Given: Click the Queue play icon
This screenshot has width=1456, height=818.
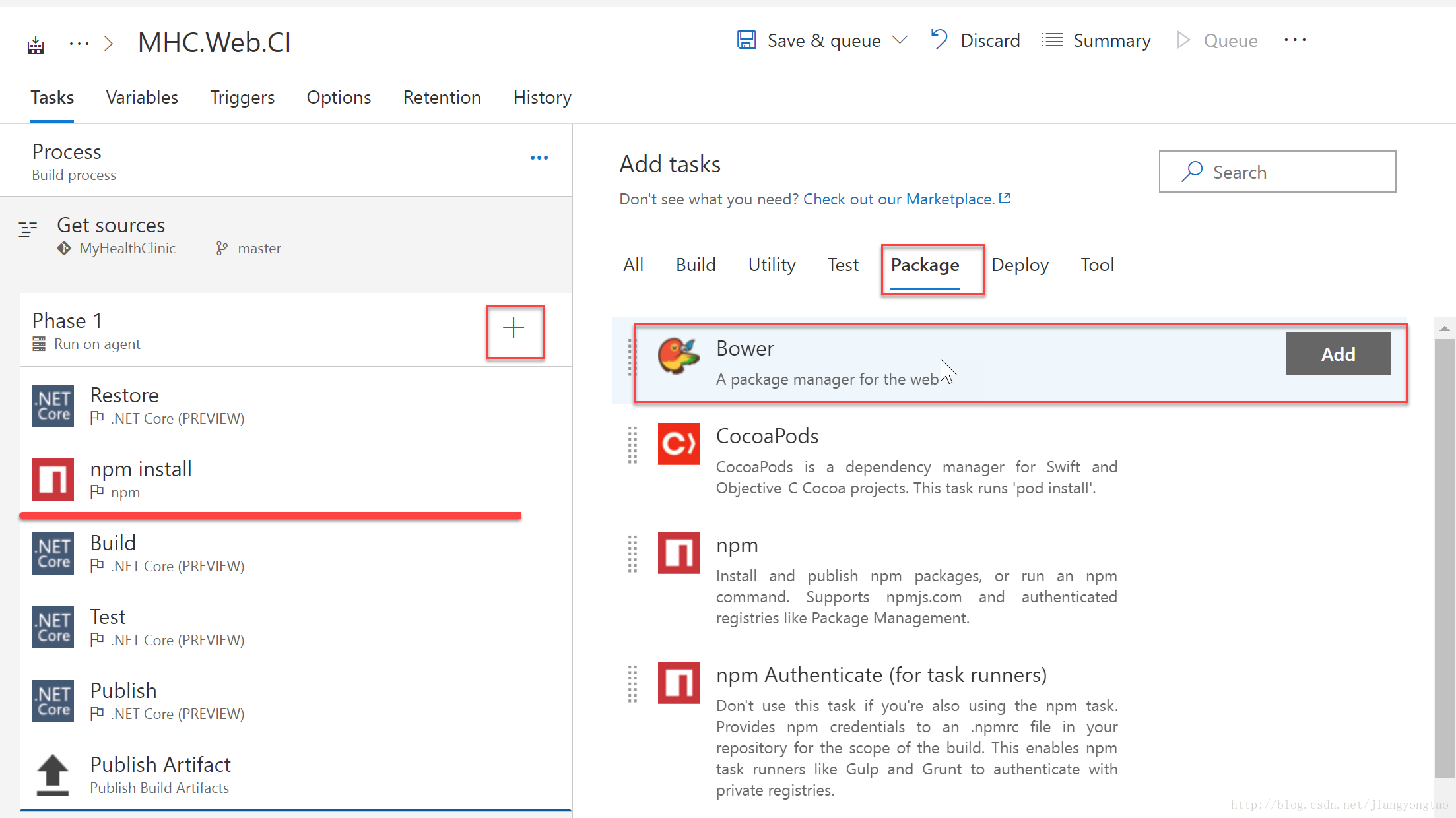Looking at the screenshot, I should [x=1183, y=40].
